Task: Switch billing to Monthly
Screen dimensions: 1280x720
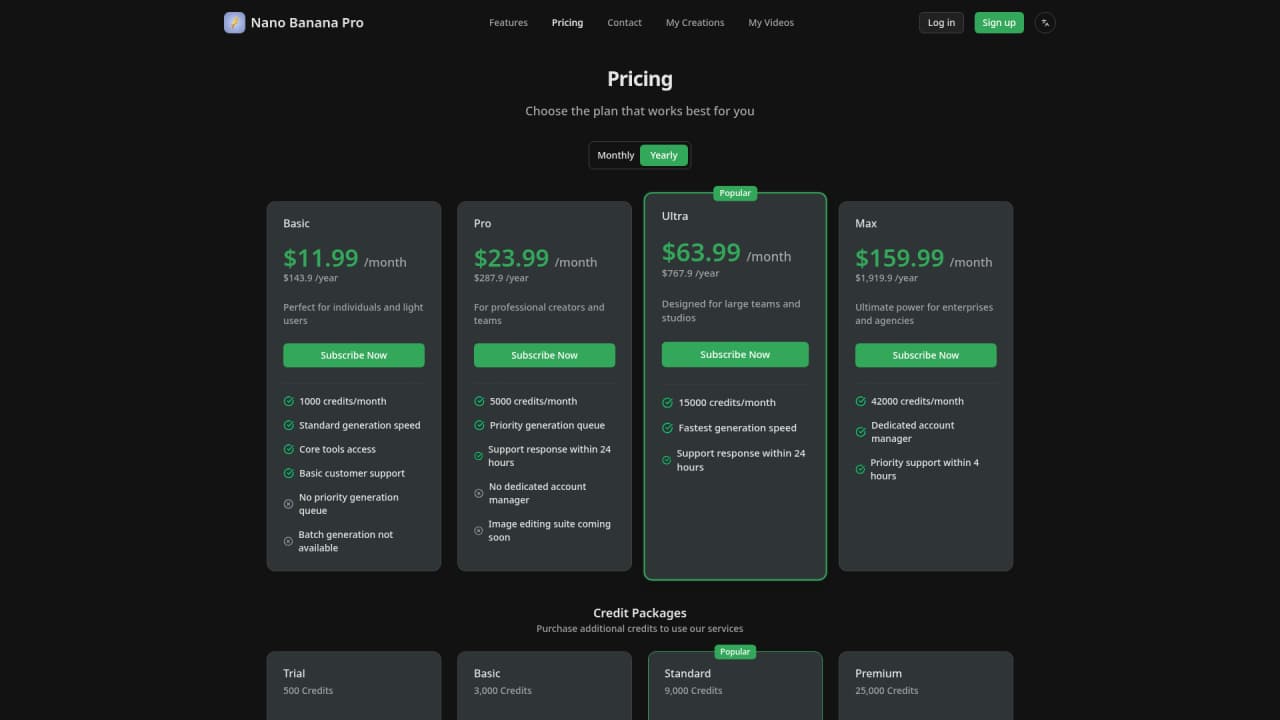Action: [x=615, y=155]
